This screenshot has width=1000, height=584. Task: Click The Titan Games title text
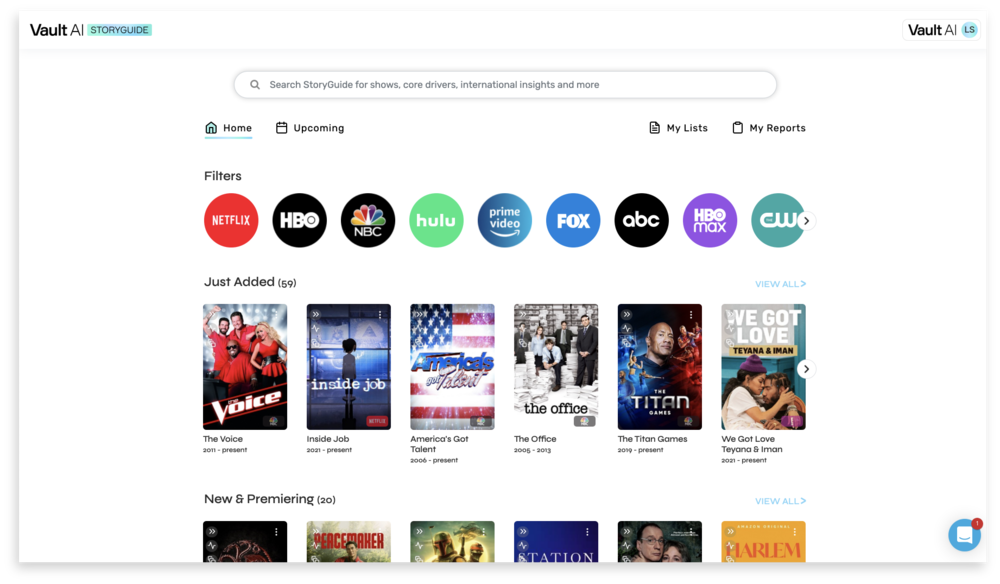[x=652, y=439]
